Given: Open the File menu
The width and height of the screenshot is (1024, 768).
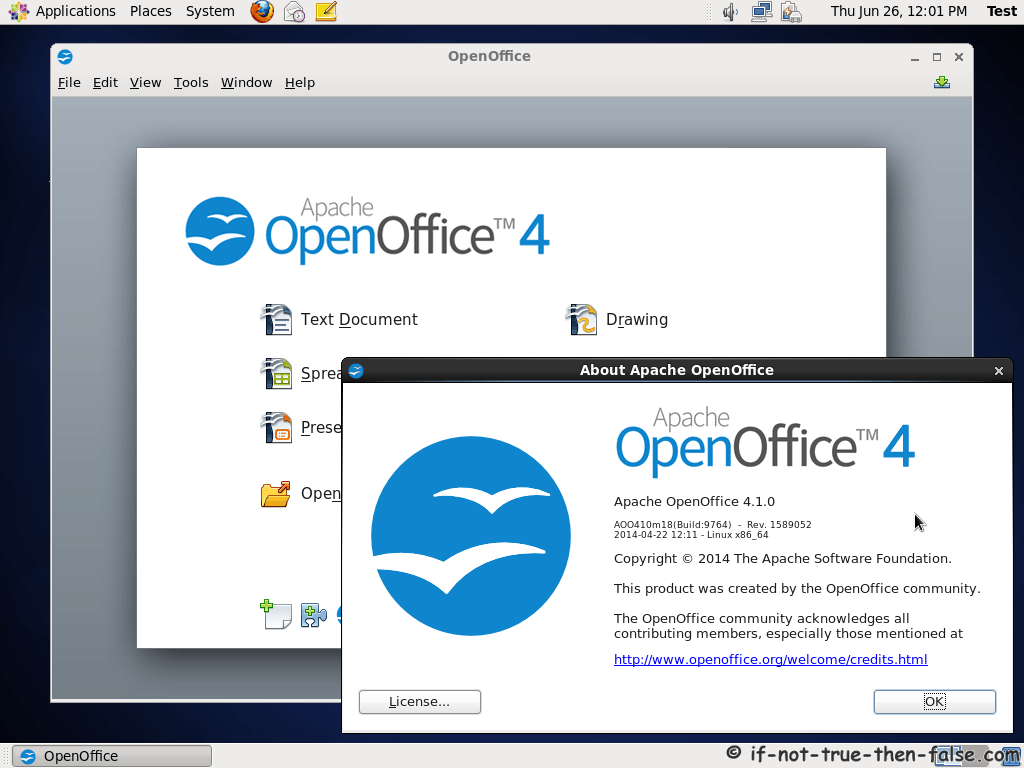Looking at the screenshot, I should coord(69,82).
